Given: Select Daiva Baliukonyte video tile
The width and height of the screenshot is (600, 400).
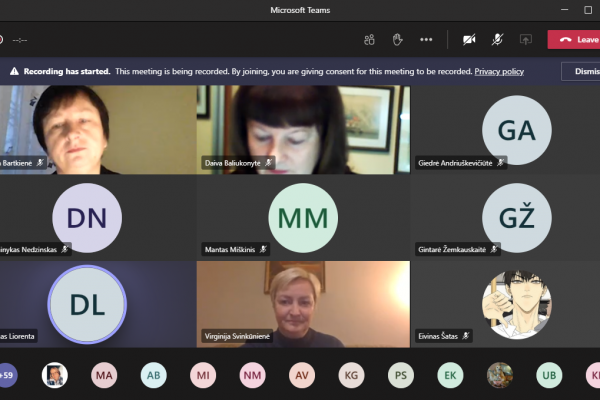Looking at the screenshot, I should tap(303, 130).
